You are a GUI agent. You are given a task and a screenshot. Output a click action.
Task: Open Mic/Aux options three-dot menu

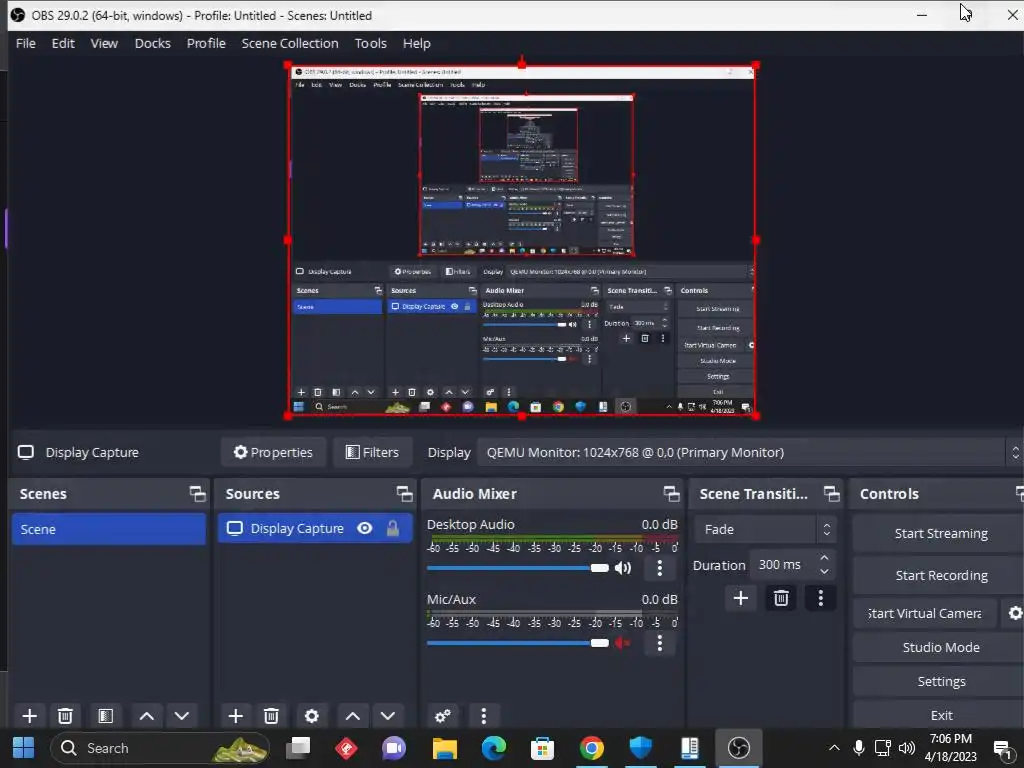click(660, 643)
